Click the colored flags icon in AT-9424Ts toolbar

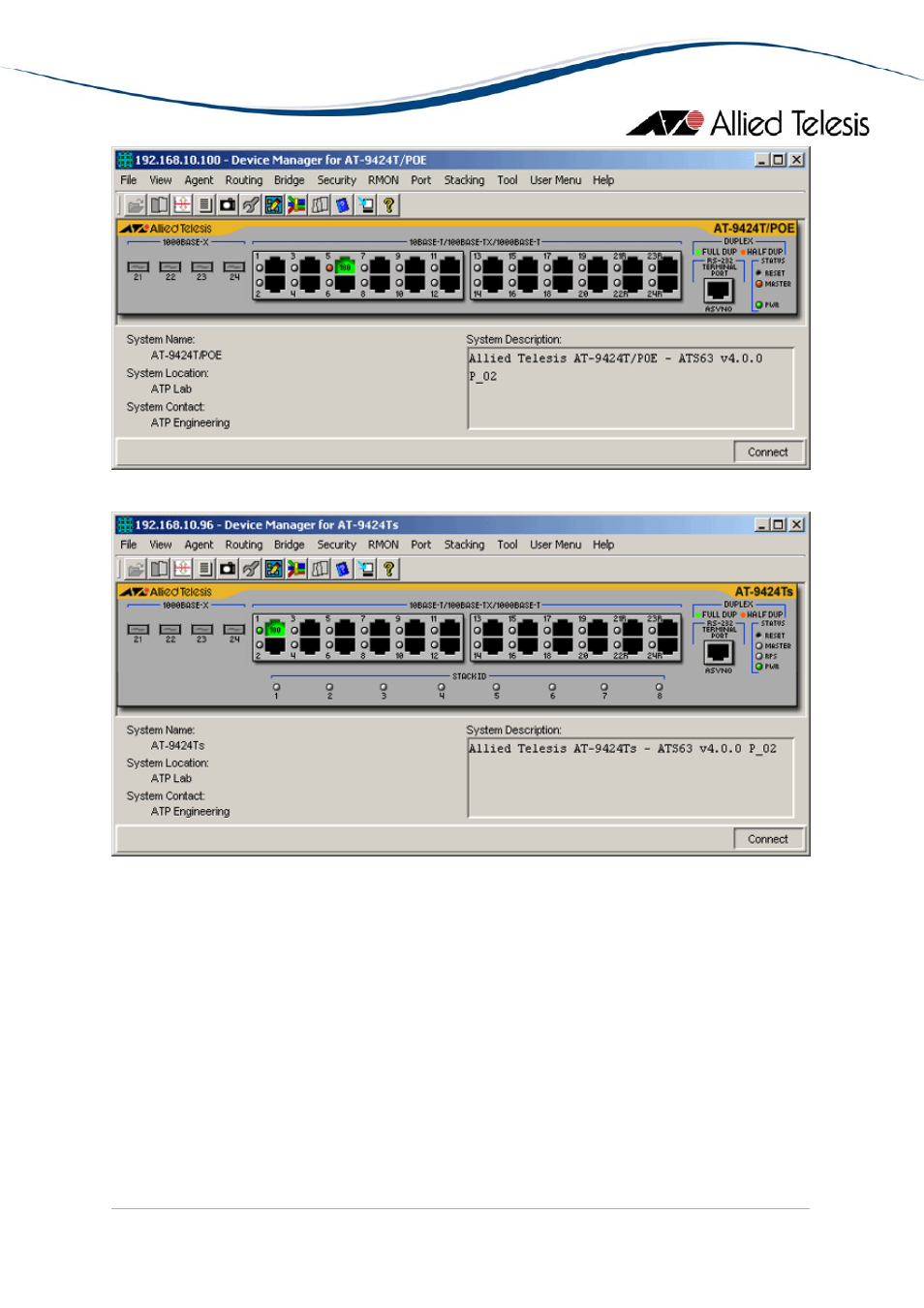pyautogui.click(x=297, y=569)
